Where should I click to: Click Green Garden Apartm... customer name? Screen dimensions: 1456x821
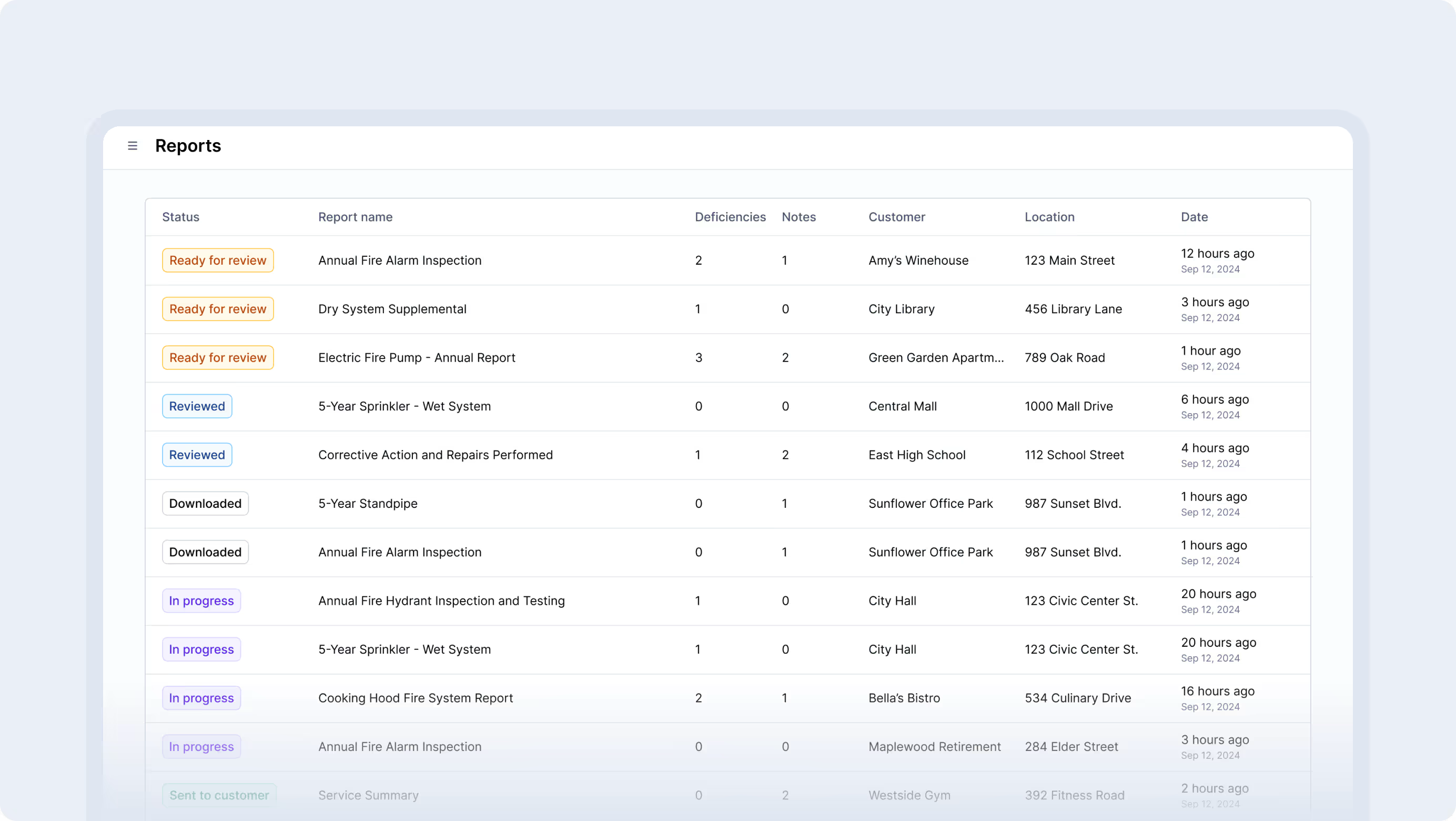click(936, 358)
